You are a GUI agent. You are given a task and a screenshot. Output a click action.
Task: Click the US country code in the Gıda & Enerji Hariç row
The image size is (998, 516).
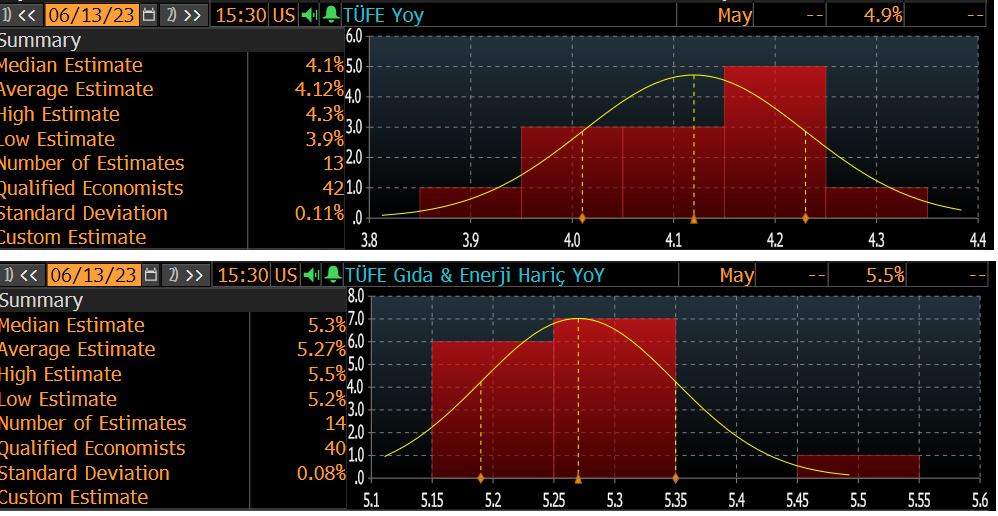[x=286, y=275]
